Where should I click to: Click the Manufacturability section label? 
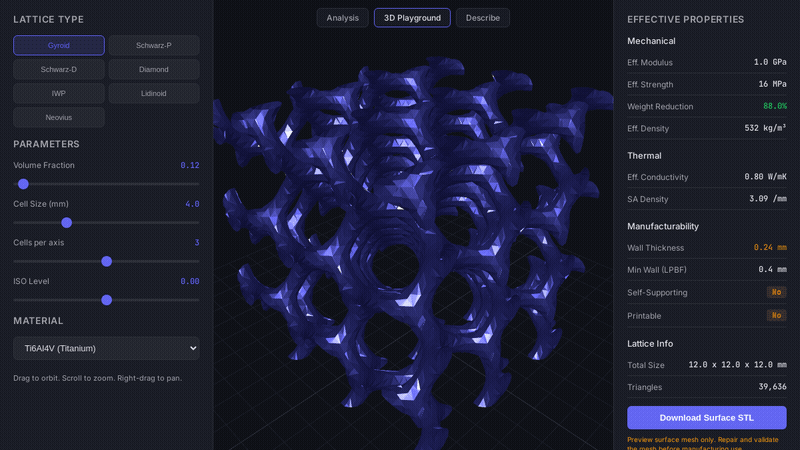point(663,226)
